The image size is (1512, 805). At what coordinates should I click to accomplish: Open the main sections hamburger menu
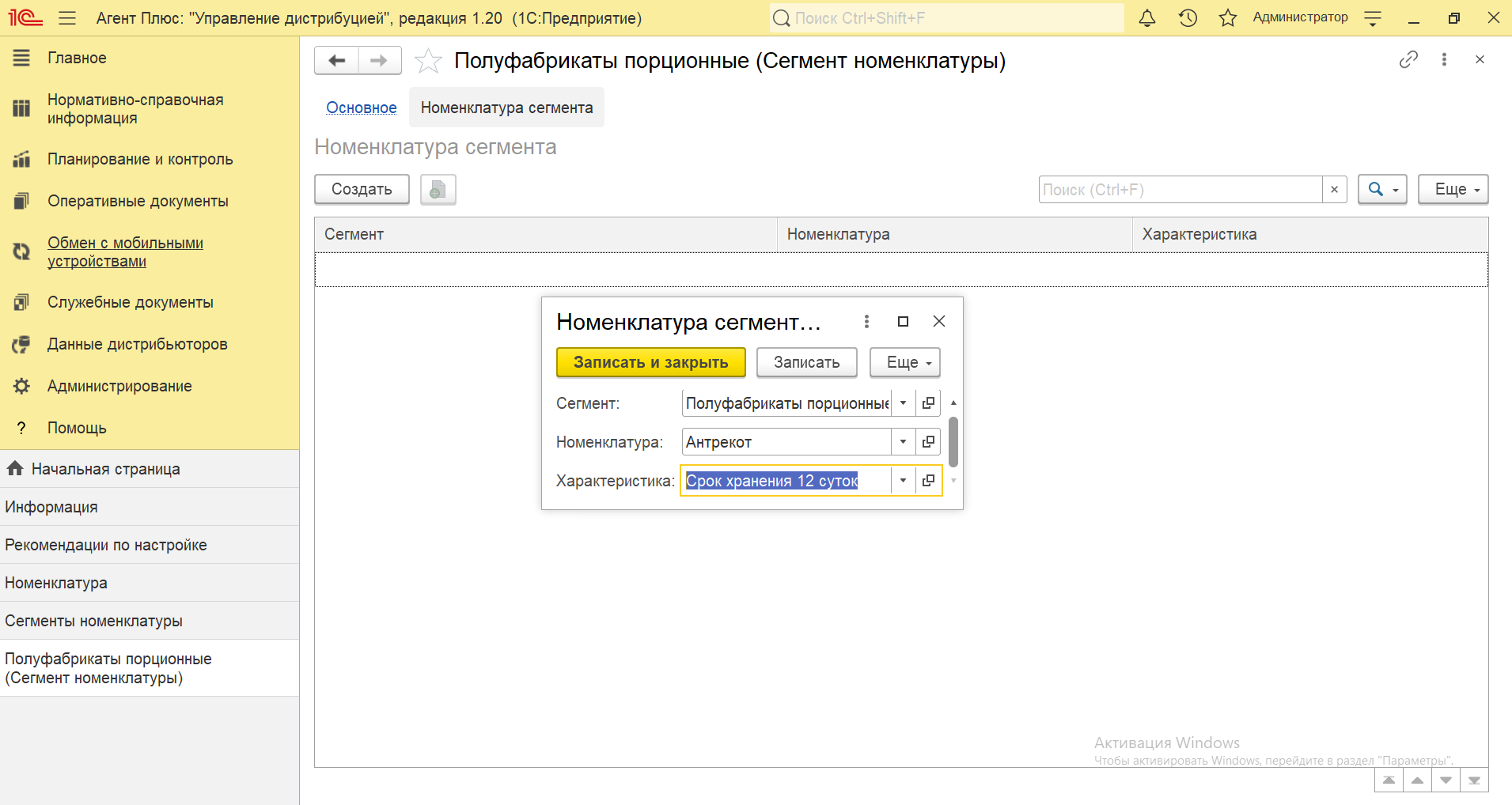pos(67,18)
